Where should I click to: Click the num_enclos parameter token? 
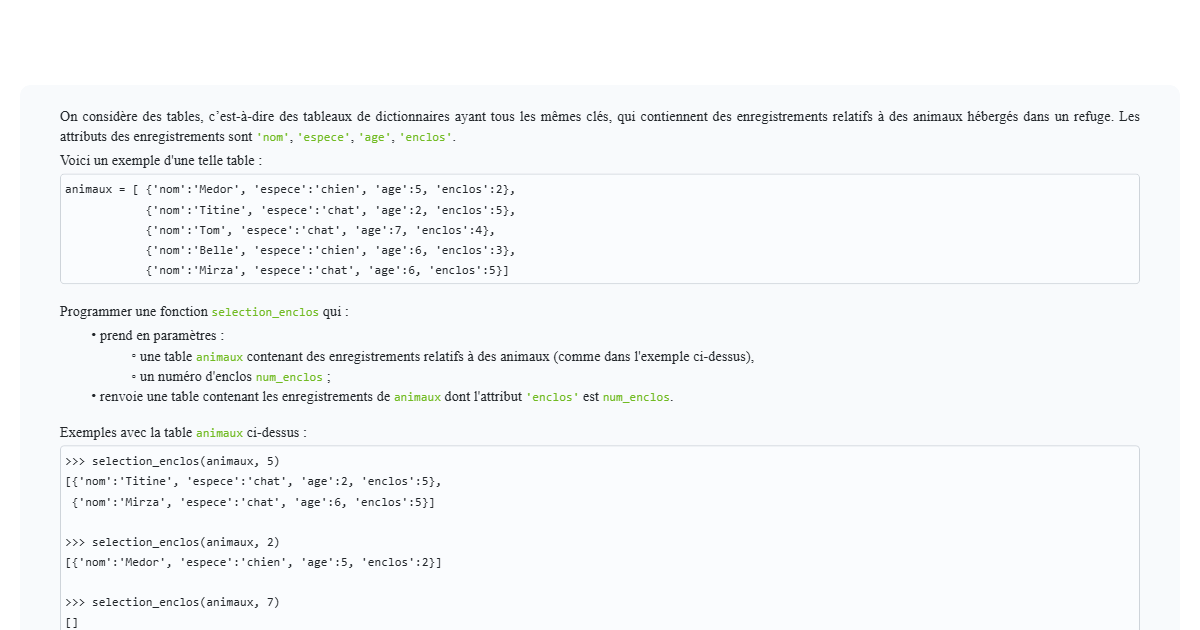tap(289, 377)
